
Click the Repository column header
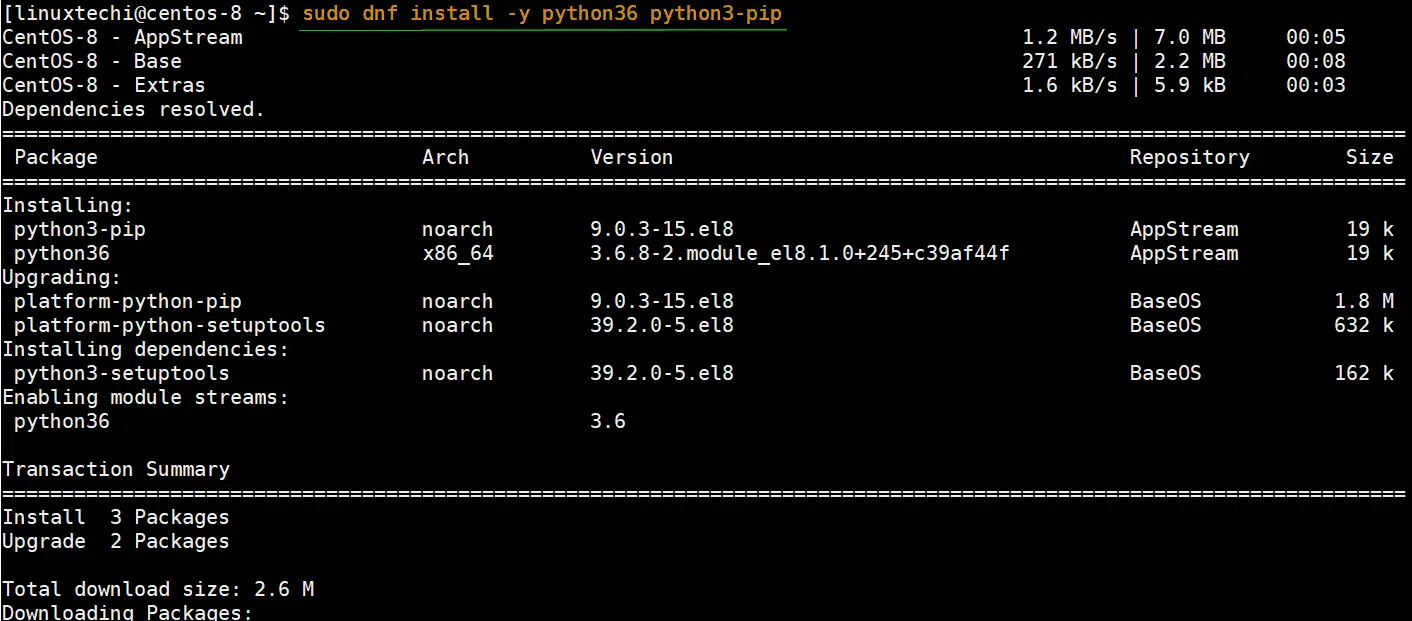click(x=1190, y=158)
